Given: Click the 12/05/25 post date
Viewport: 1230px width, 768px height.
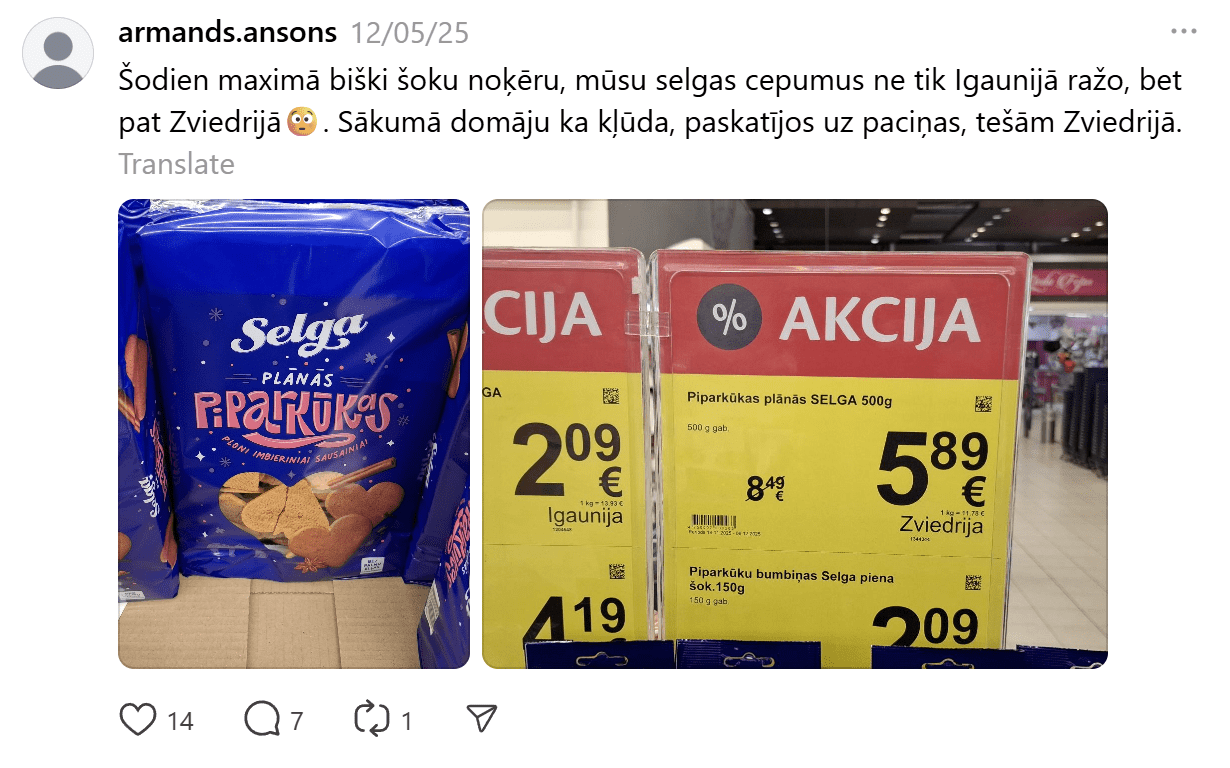Looking at the screenshot, I should coord(410,33).
